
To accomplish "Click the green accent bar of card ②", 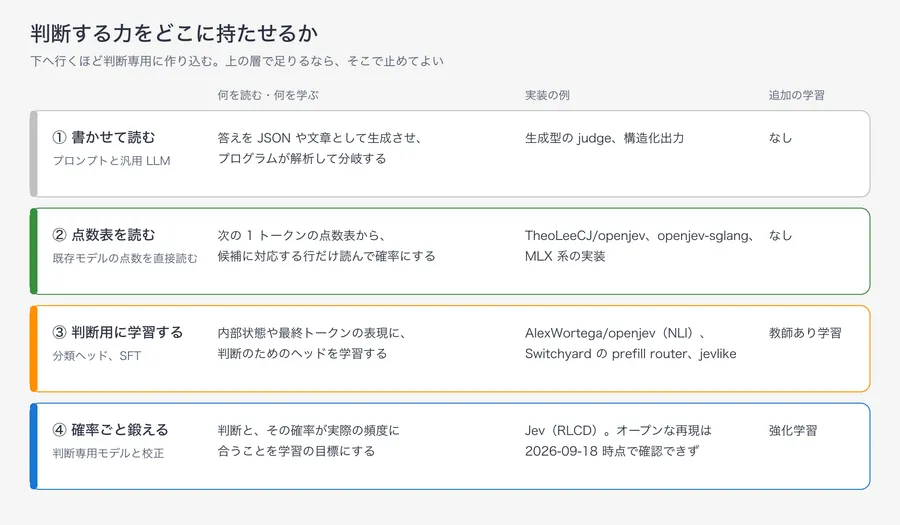I will point(33,251).
